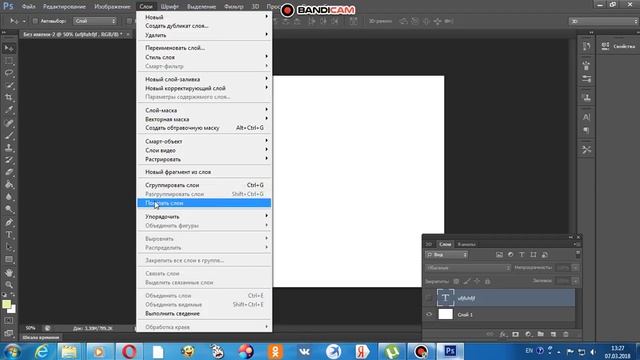Screen dimensions: 640x360
Task: Select the Hand tool
Action: coord(9,273)
